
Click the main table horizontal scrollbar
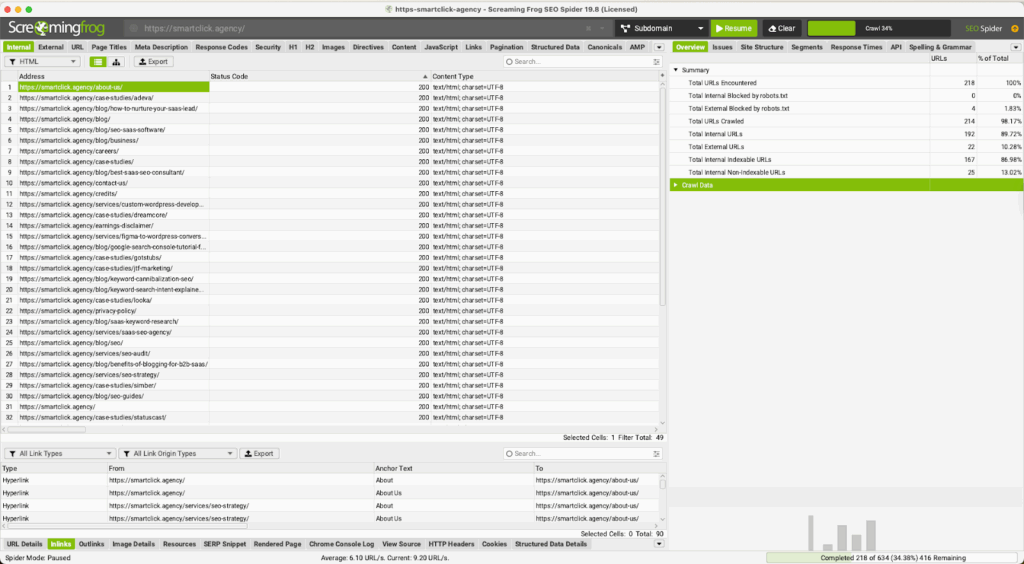coord(47,430)
